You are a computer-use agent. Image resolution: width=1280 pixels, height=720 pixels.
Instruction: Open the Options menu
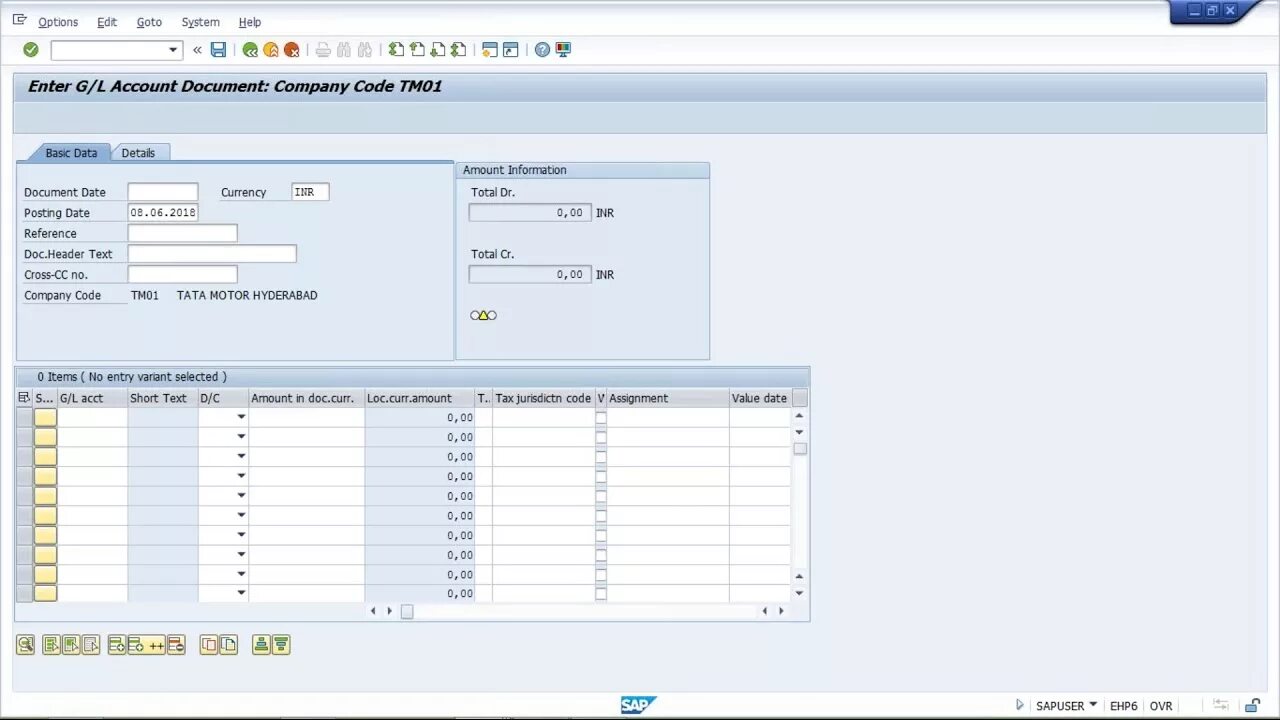(58, 22)
